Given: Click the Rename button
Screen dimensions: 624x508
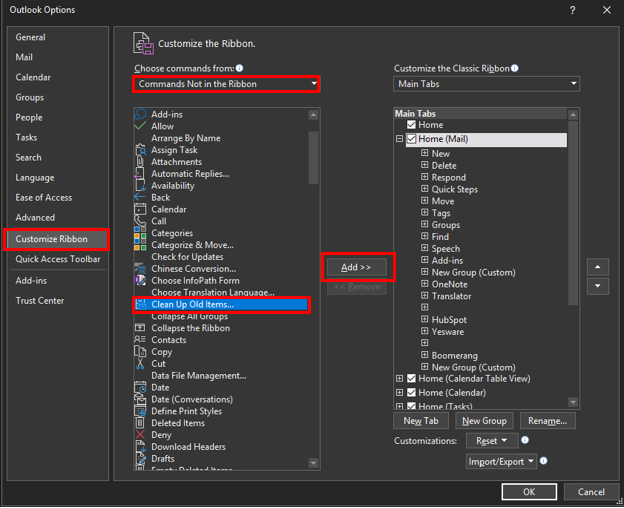Looking at the screenshot, I should (x=548, y=421).
